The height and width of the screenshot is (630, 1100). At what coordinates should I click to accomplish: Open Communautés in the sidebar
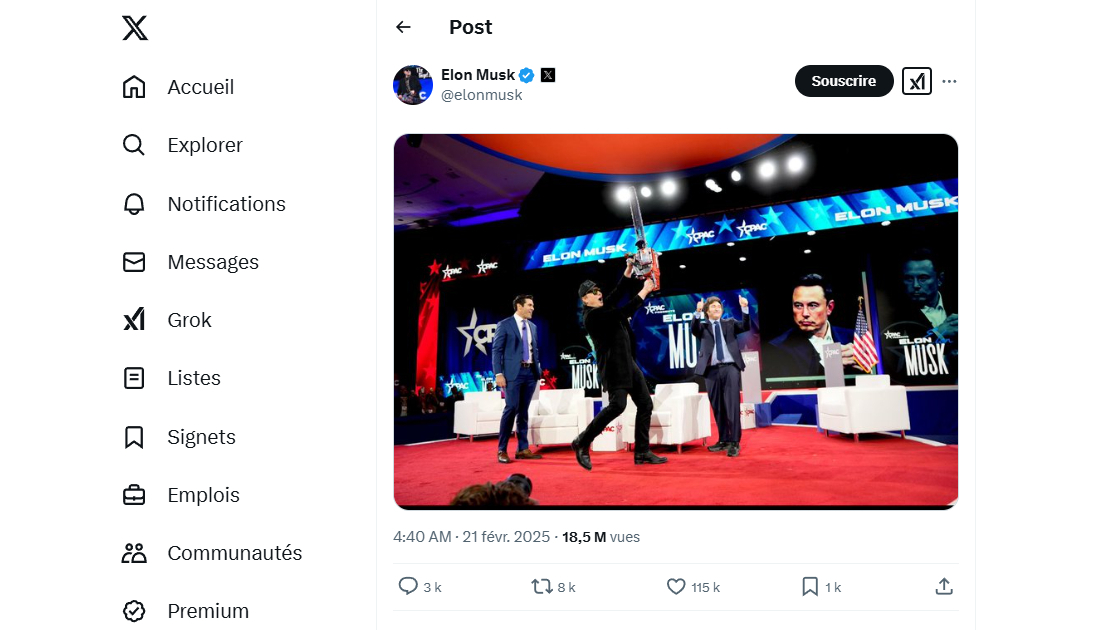(234, 553)
